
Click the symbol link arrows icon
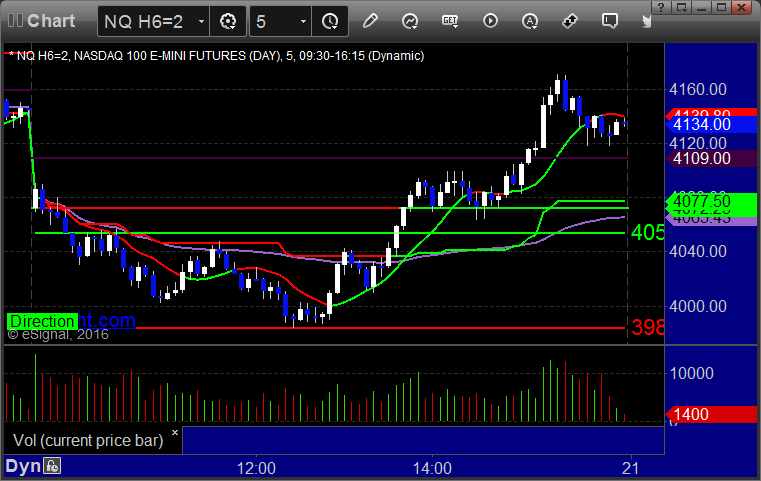coord(569,21)
